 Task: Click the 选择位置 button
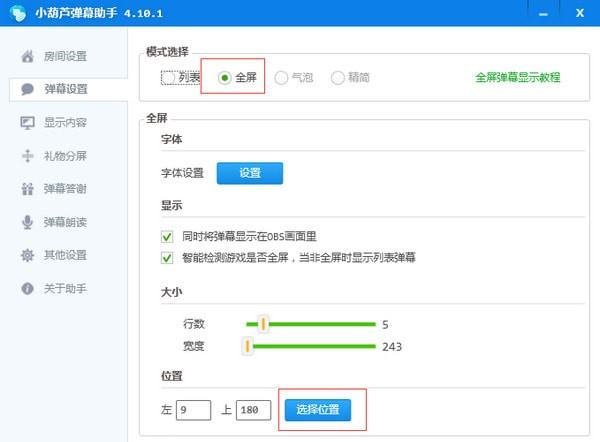click(318, 410)
